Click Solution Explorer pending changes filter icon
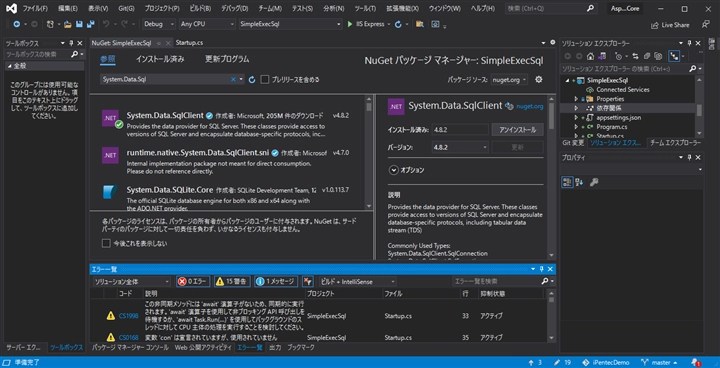 pos(618,56)
